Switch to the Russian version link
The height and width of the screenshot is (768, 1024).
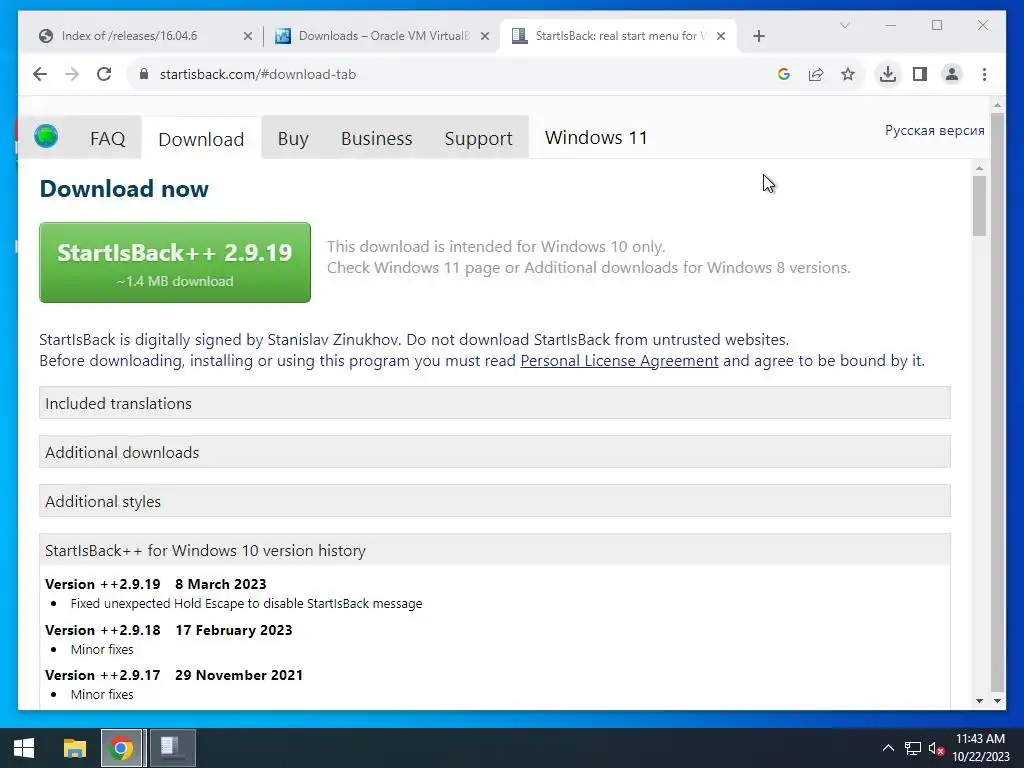(x=935, y=130)
